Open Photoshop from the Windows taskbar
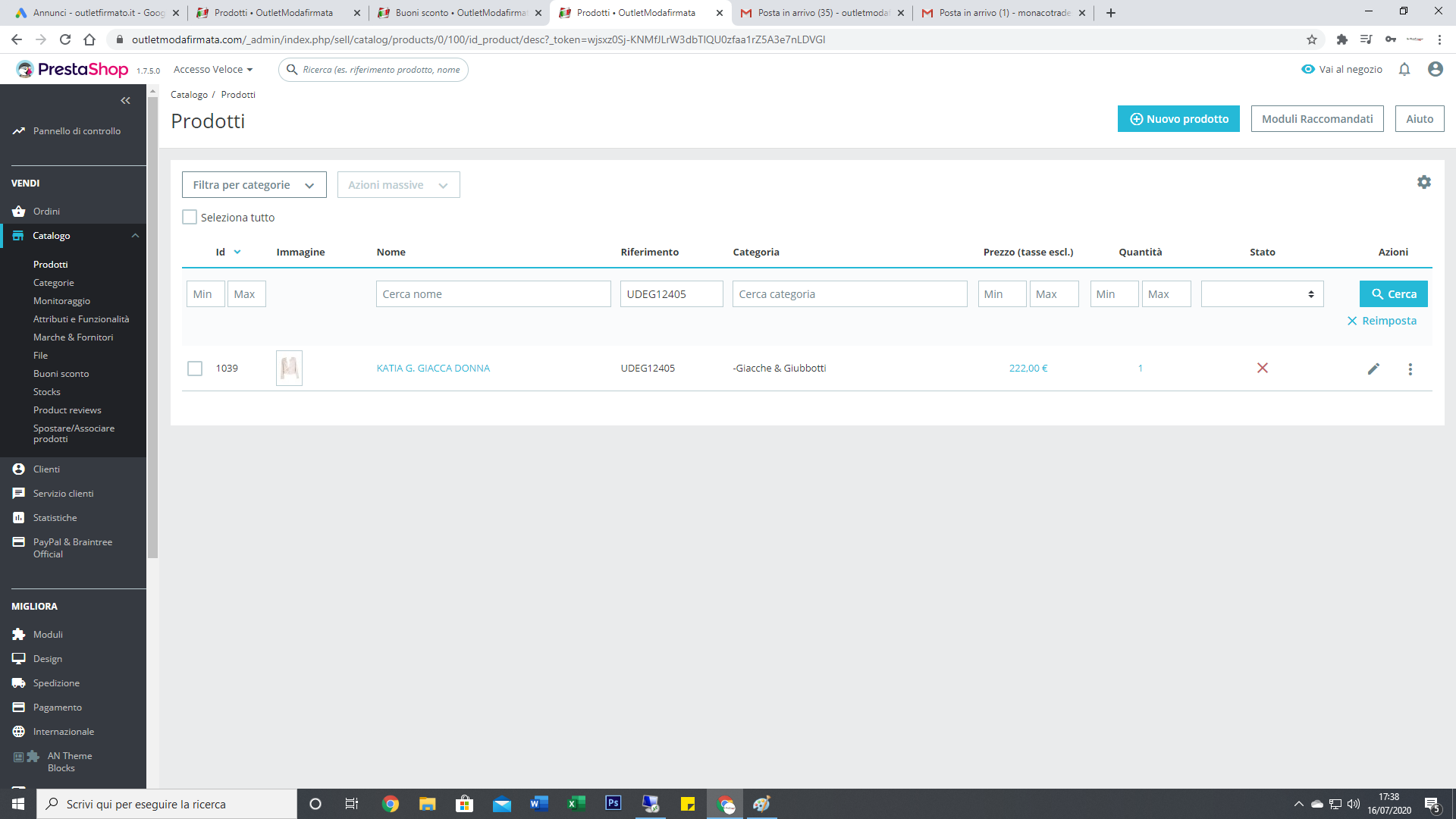The width and height of the screenshot is (1456, 819). pyautogui.click(x=613, y=803)
